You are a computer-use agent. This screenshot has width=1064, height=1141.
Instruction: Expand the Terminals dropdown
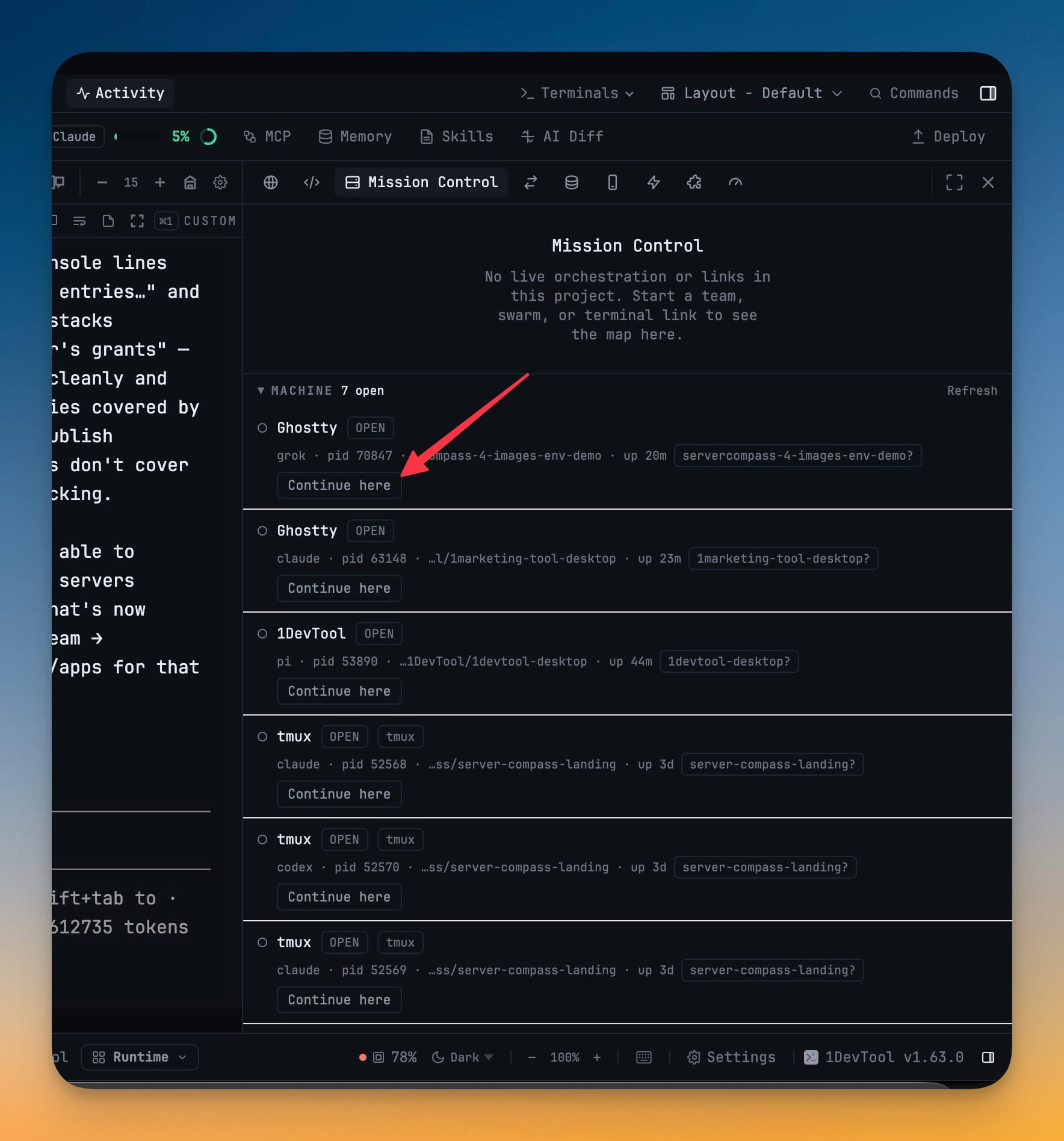(577, 93)
